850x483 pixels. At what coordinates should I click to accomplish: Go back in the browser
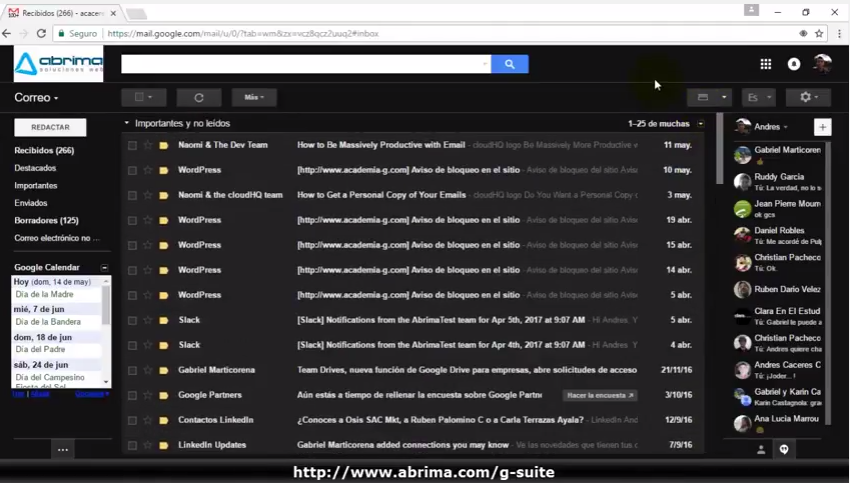7,34
